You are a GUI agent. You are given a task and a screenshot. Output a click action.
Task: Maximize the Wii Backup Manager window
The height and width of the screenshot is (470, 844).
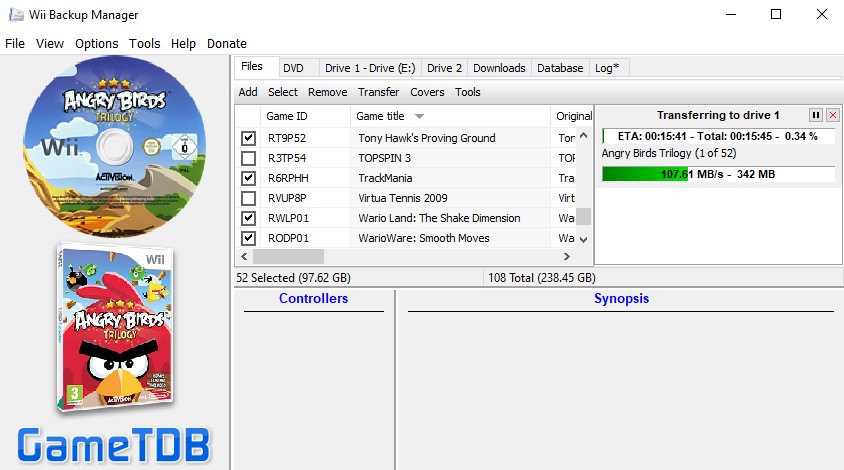776,15
